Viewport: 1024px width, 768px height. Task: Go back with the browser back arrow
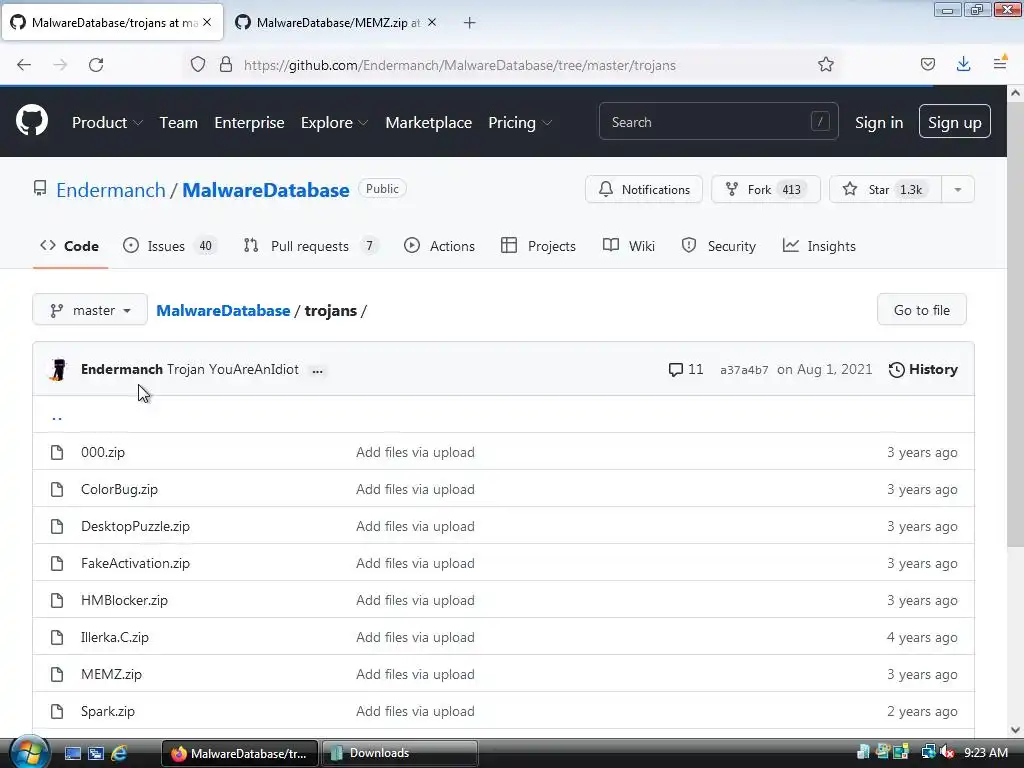pyautogui.click(x=24, y=65)
